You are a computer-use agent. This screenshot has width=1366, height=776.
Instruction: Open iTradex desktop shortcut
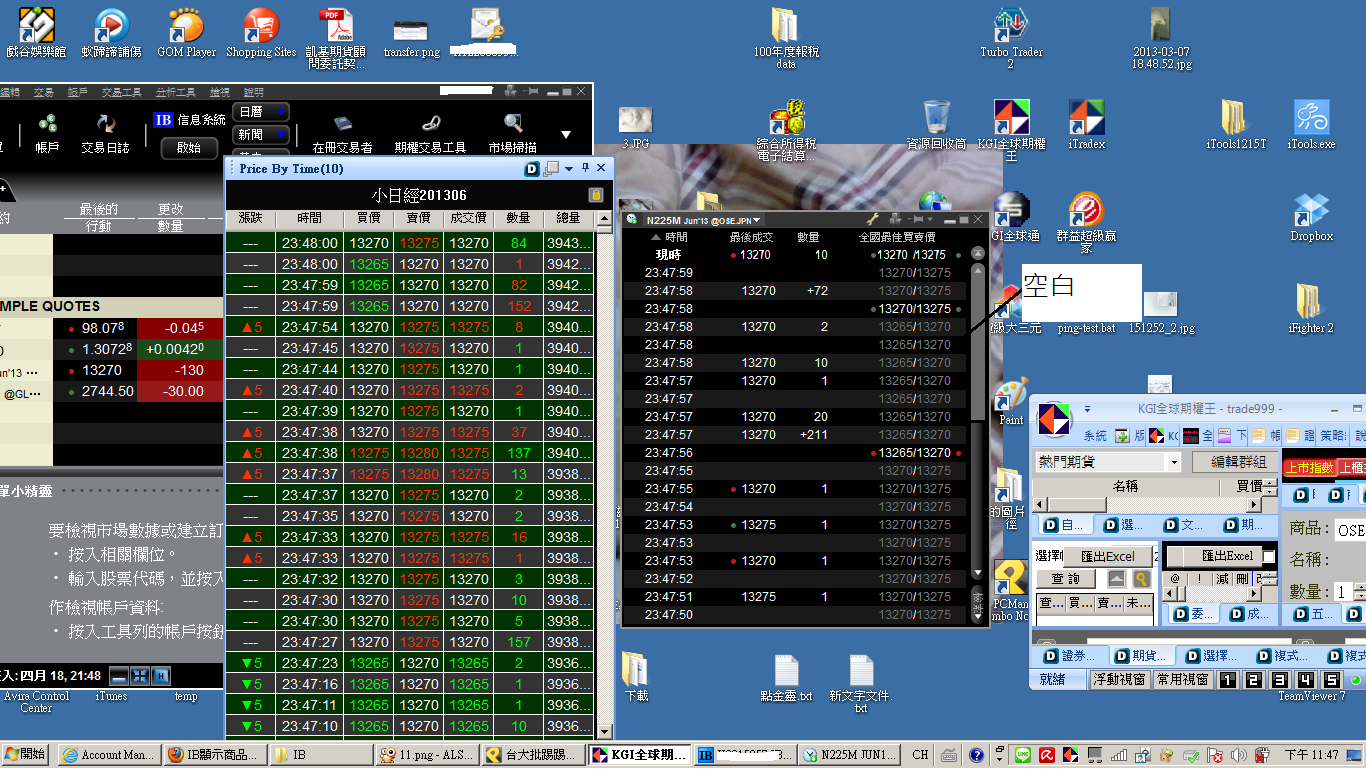[1086, 125]
